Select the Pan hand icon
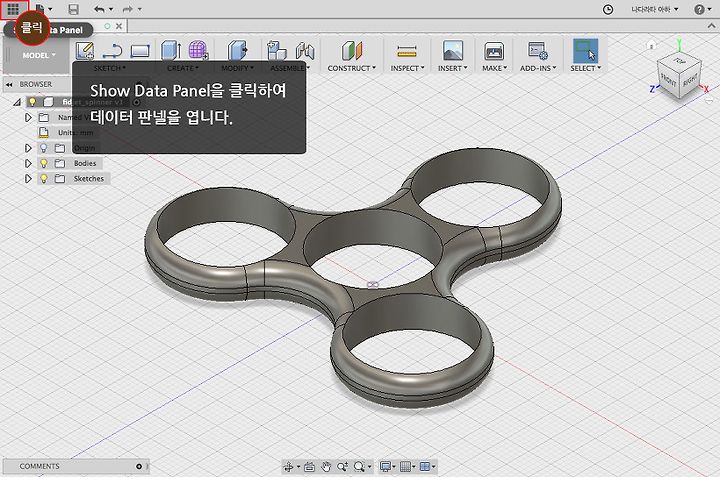Viewport: 720px width, 477px height. coord(326,467)
